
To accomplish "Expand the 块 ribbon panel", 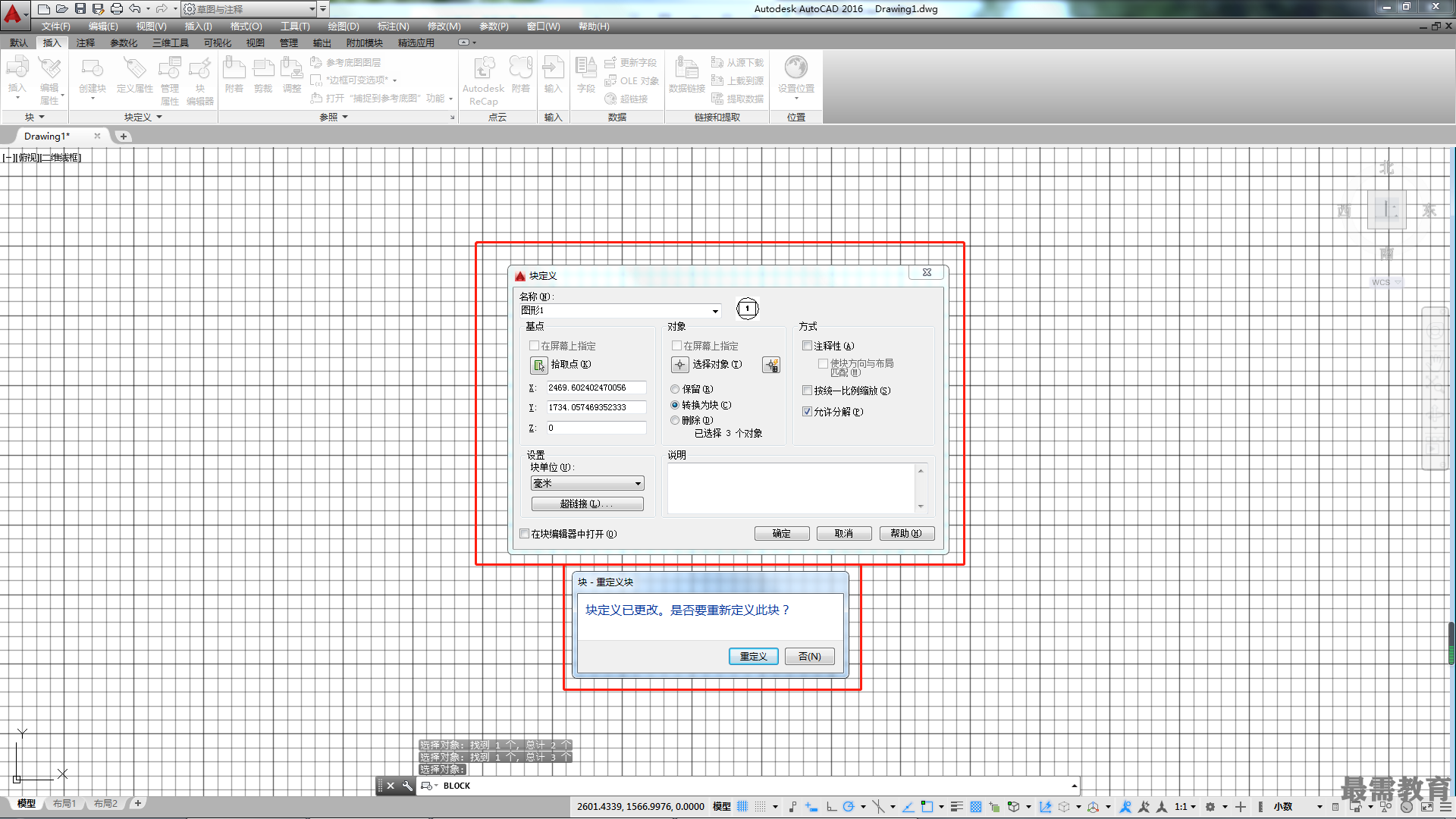I will click(34, 117).
